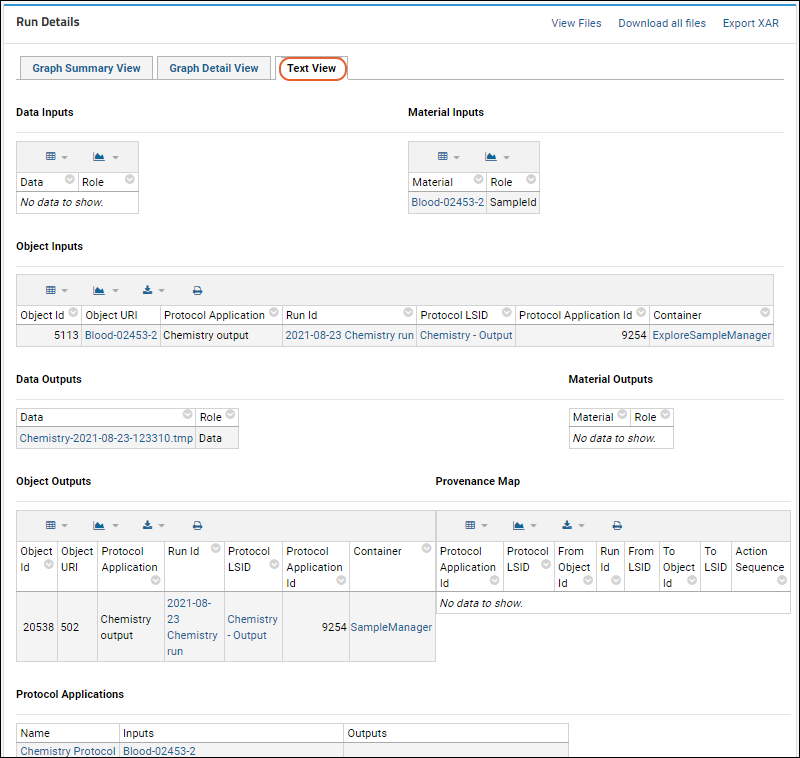Open Object Id column menu in Object Inputs
Viewport: 800px width, 758px height.
[x=73, y=312]
